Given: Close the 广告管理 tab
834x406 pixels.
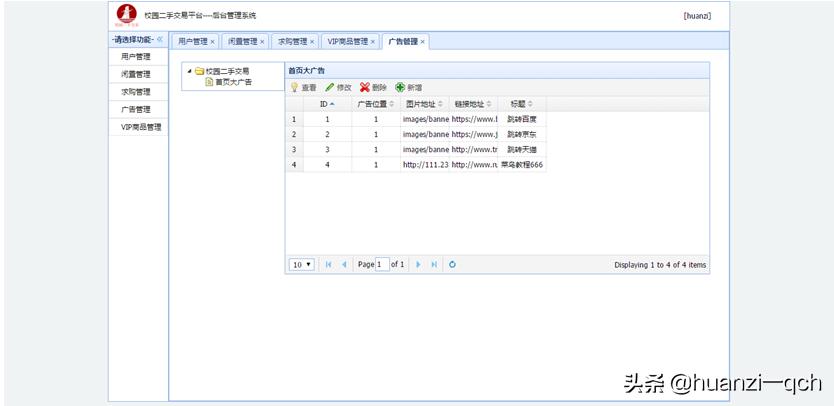Looking at the screenshot, I should click(x=423, y=42).
